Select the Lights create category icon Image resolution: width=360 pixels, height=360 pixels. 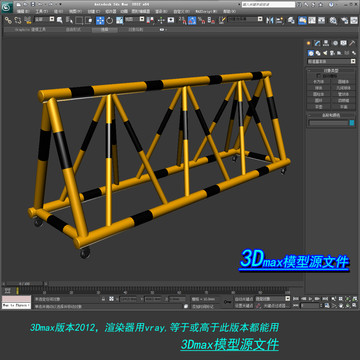pos(325,53)
